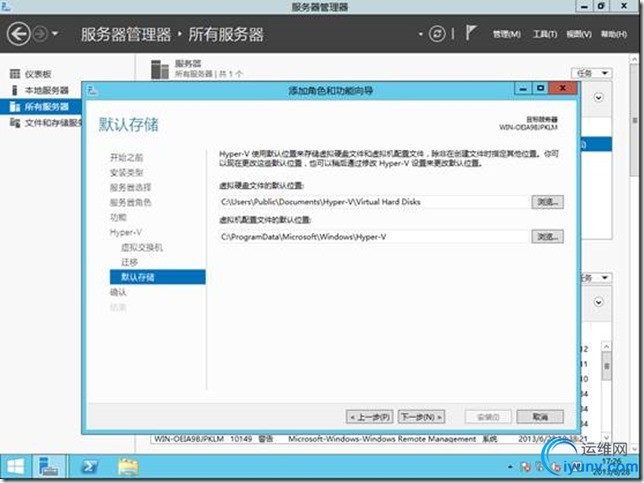Open File Explorer from the taskbar
Screen dimensions: 644x483
tap(128, 467)
